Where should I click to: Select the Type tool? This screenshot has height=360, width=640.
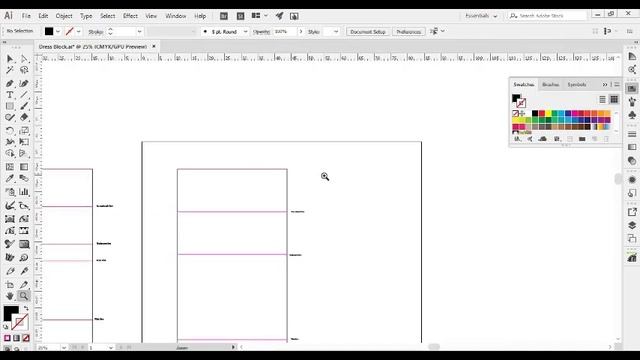tap(10, 95)
